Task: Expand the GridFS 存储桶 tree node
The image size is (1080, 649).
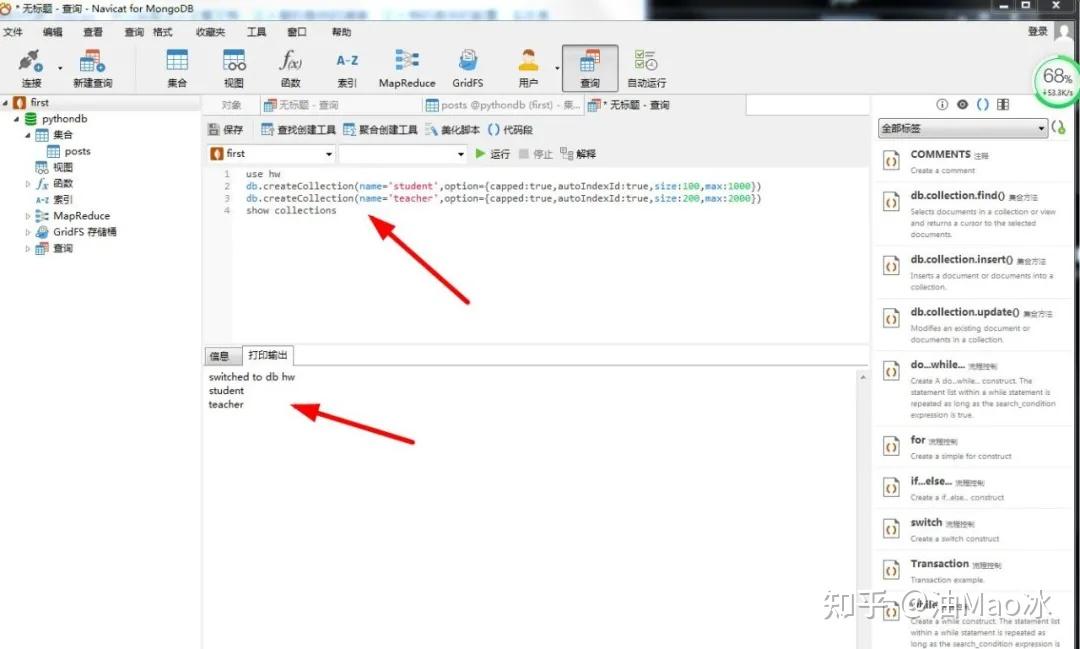Action: point(28,232)
